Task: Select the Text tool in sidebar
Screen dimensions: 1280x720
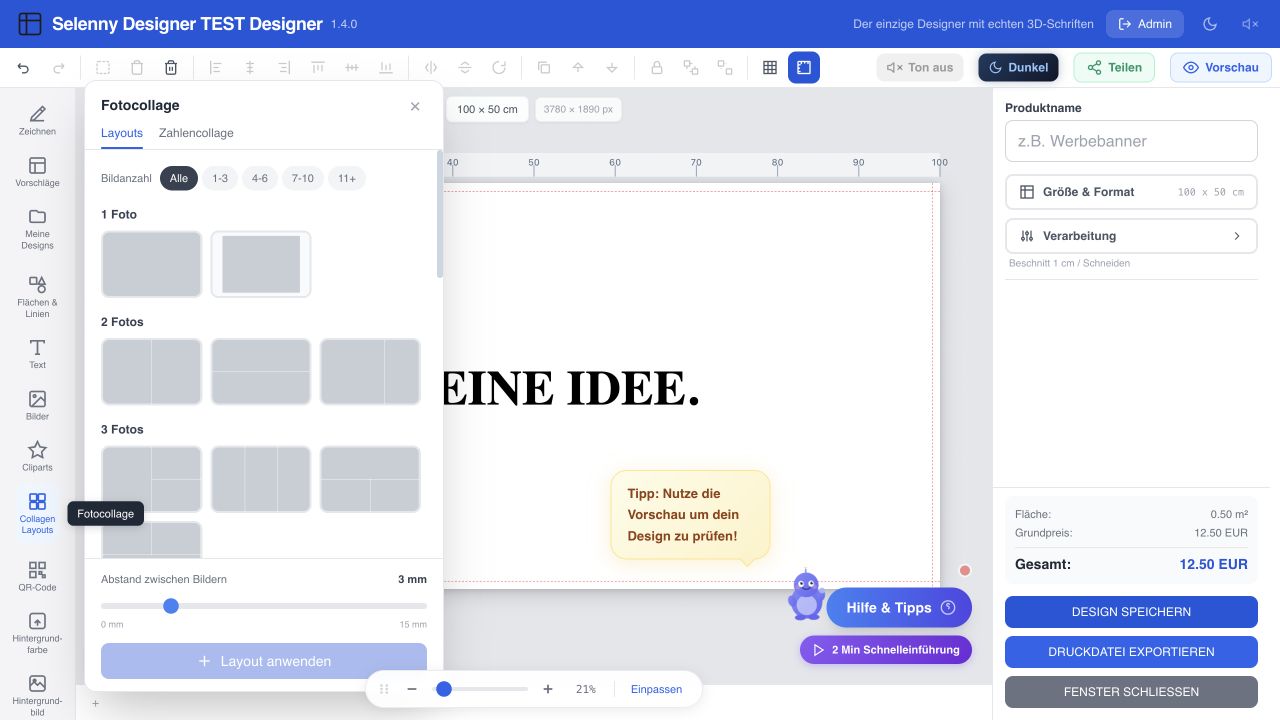Action: pos(37,354)
